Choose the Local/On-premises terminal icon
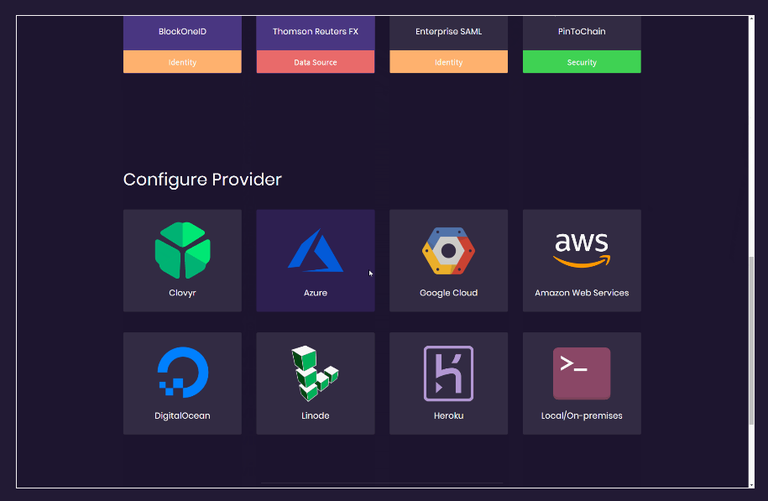The width and height of the screenshot is (768, 501). click(x=581, y=373)
